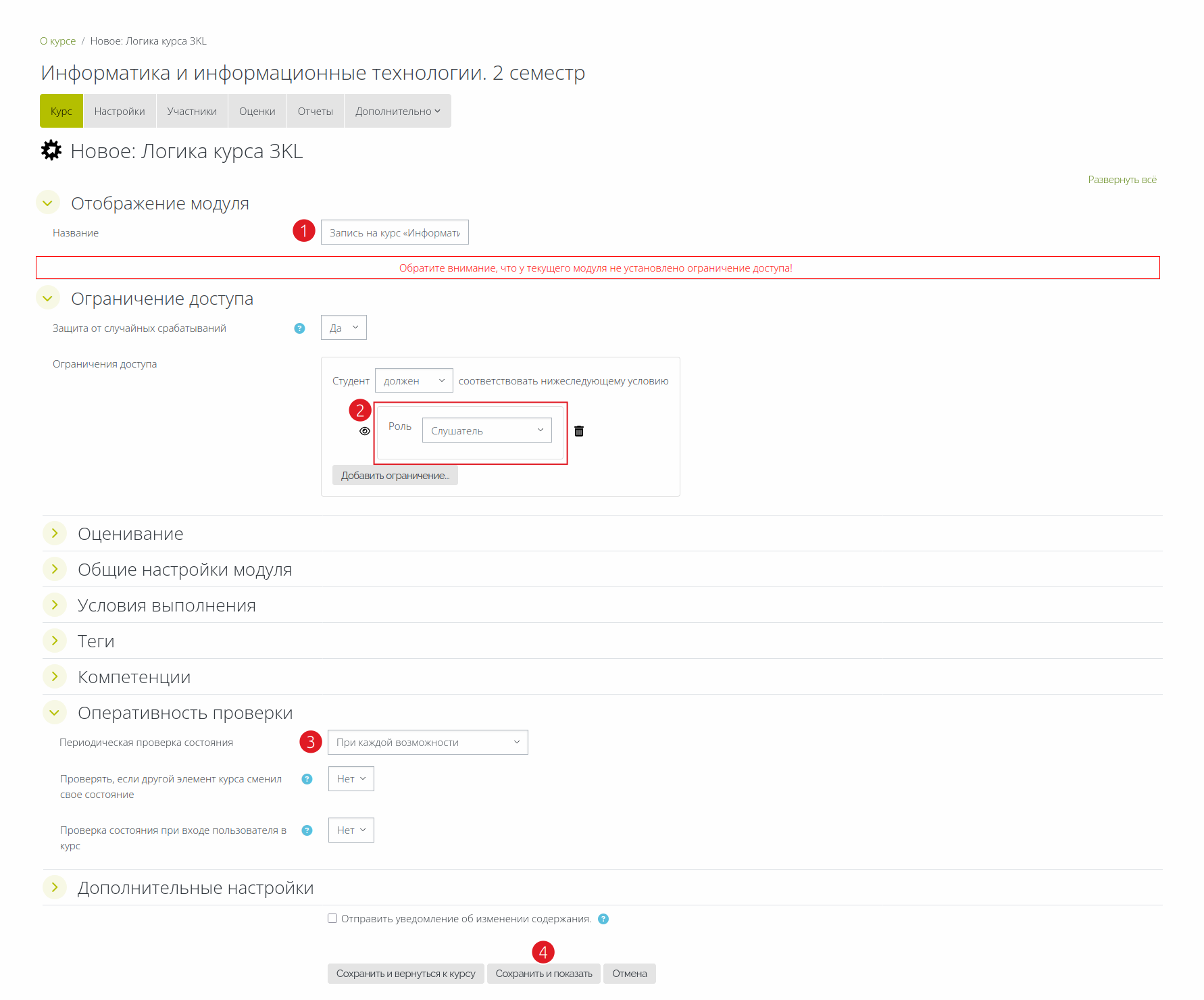
Task: Expand the Оценивание section
Action: click(x=55, y=534)
